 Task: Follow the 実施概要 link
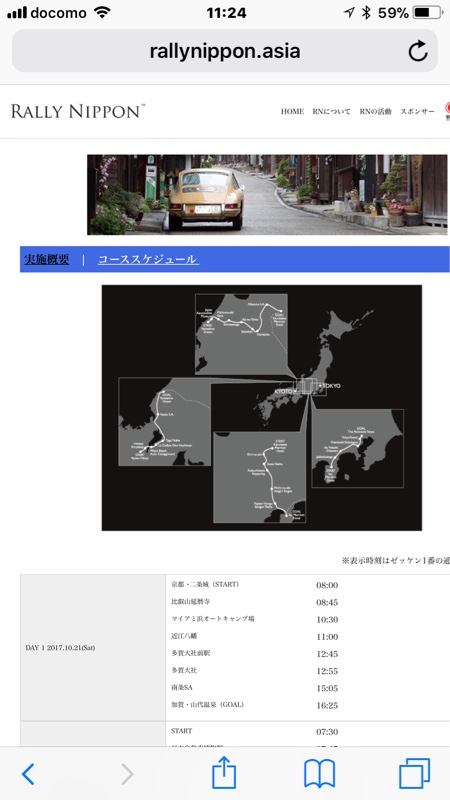pos(46,259)
